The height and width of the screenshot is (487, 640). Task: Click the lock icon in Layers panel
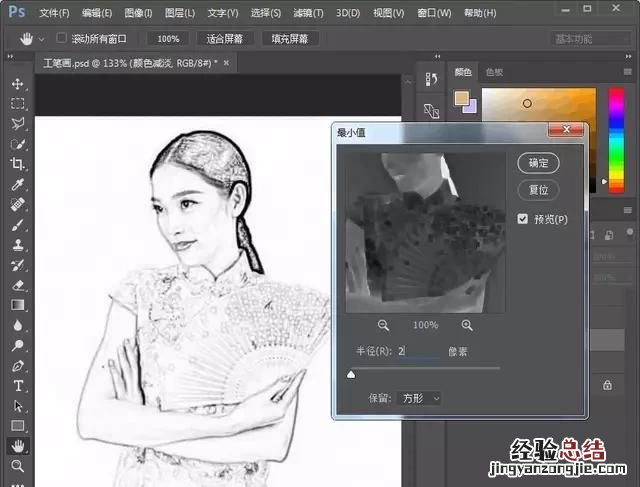point(607,385)
